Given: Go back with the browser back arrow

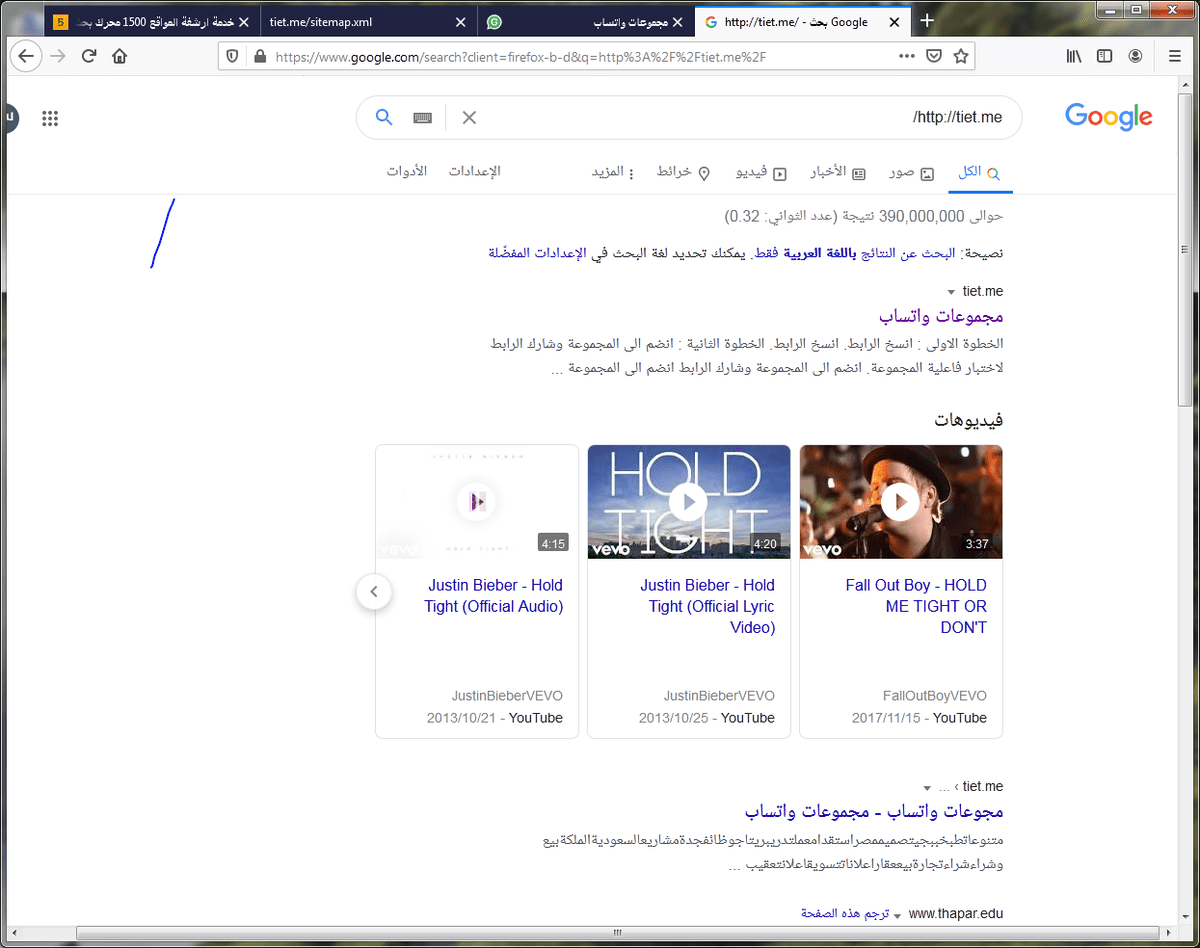Looking at the screenshot, I should click(x=27, y=57).
